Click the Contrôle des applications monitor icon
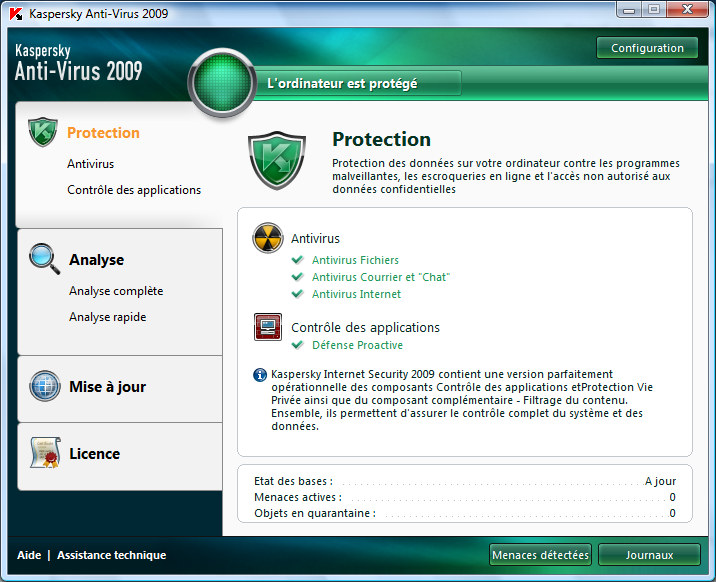 click(x=268, y=327)
